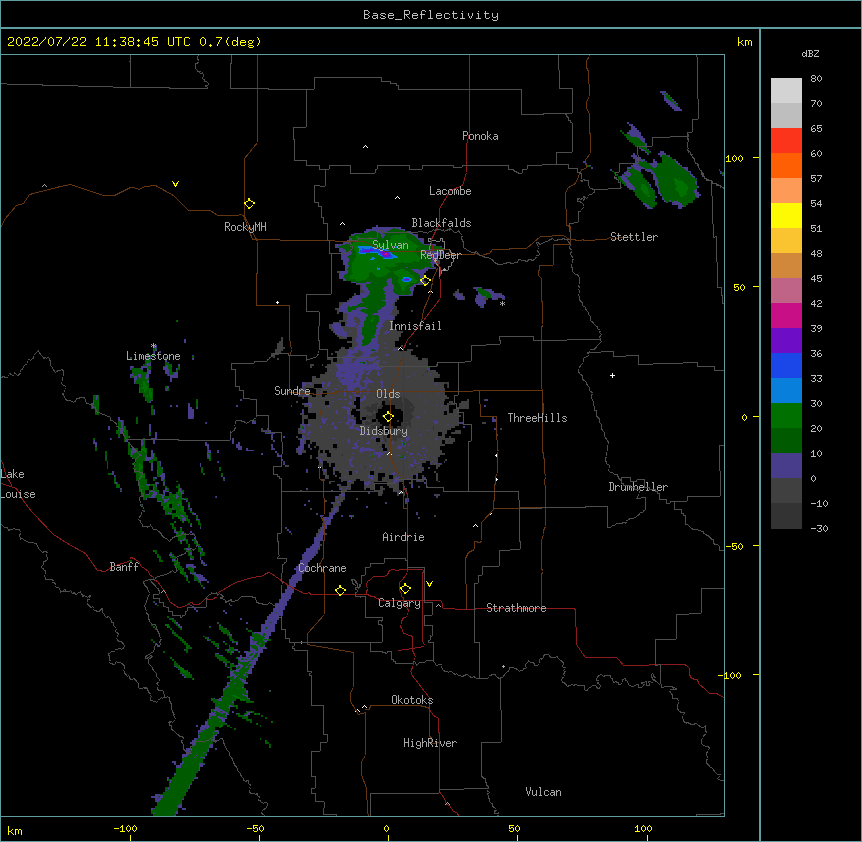Pick the slate purple legend swatch near 10
This screenshot has width=862, height=842.
pyautogui.click(x=786, y=466)
